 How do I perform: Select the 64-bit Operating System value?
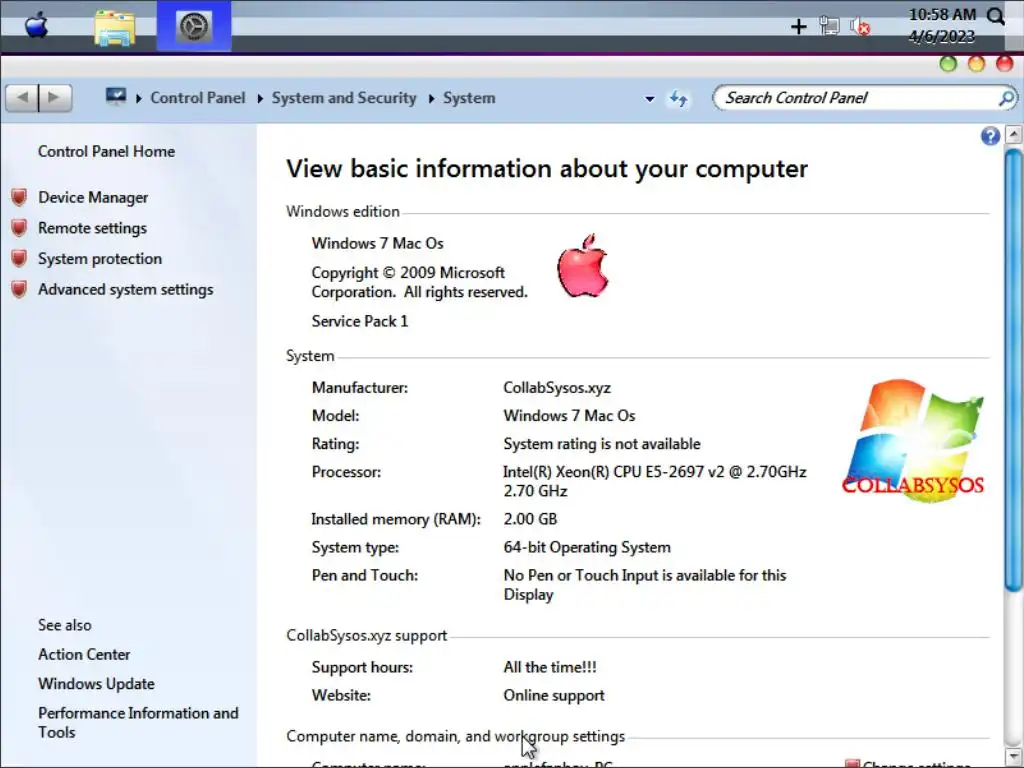pyautogui.click(x=587, y=547)
